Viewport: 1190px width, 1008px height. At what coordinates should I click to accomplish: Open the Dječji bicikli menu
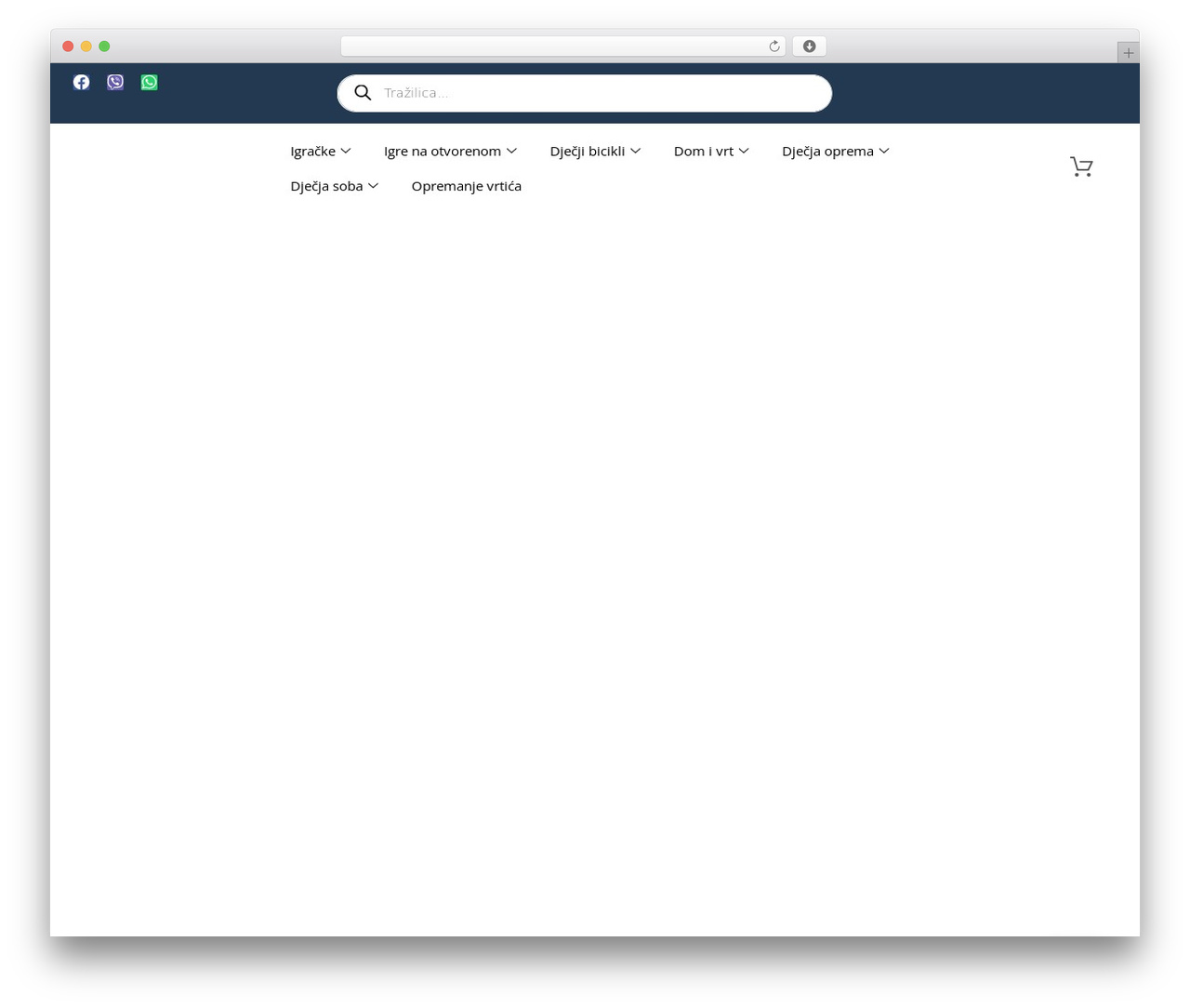pos(588,151)
